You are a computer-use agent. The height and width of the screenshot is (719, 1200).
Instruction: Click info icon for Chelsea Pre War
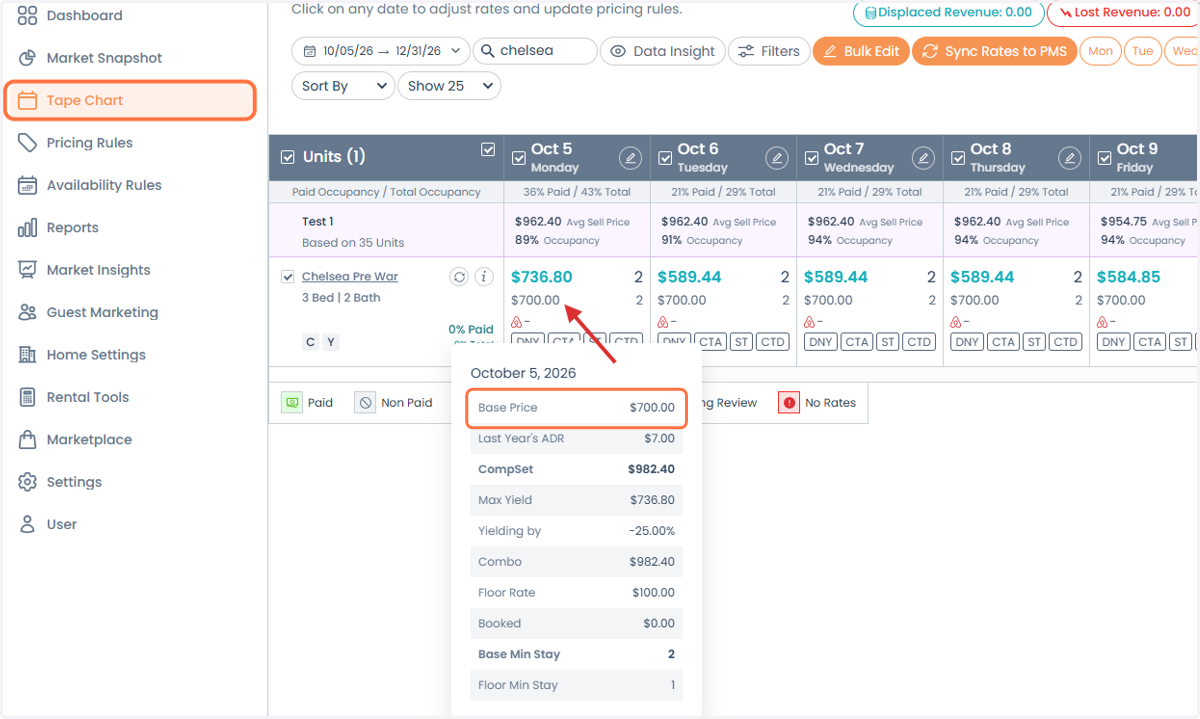click(484, 277)
